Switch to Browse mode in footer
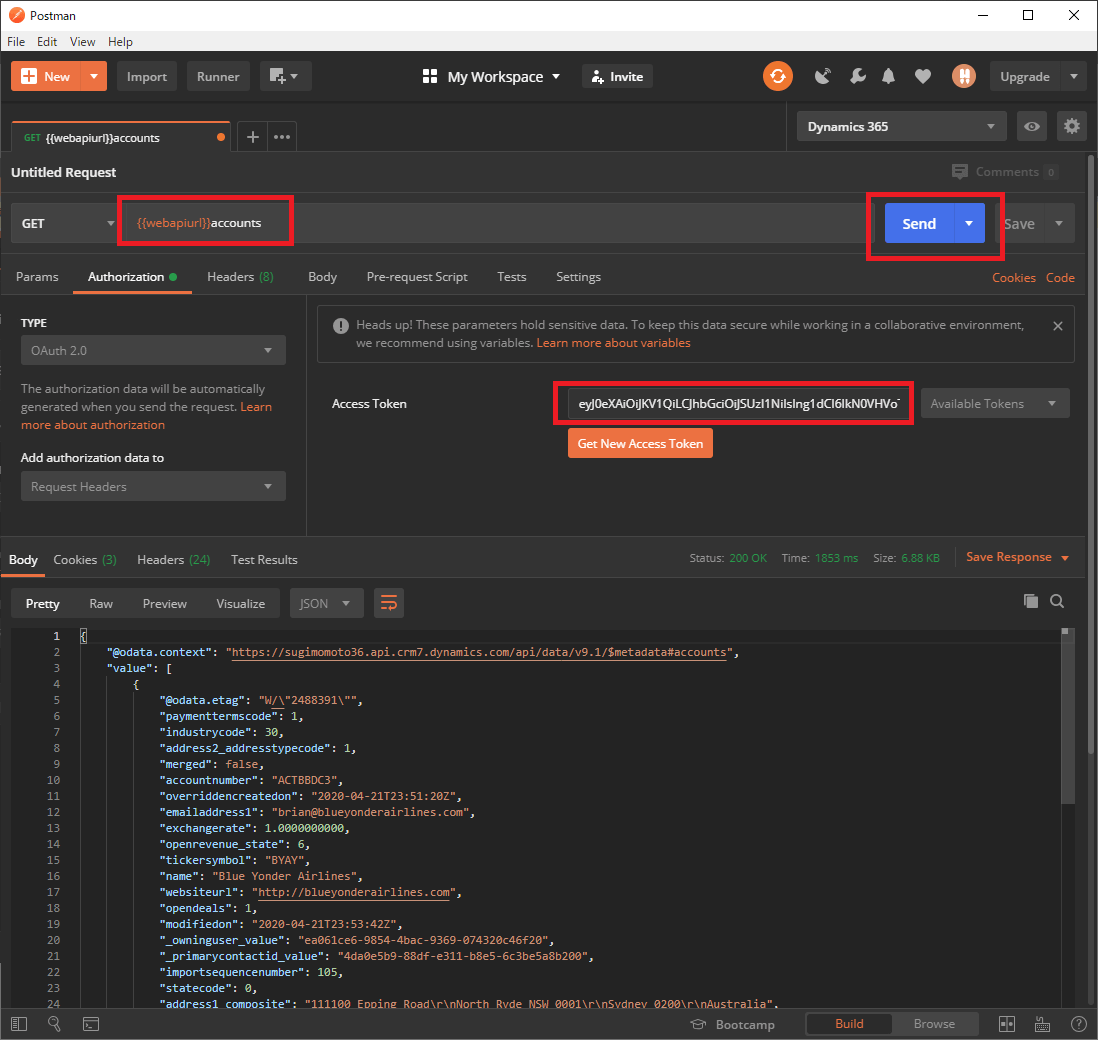The width and height of the screenshot is (1098, 1040). click(934, 1024)
